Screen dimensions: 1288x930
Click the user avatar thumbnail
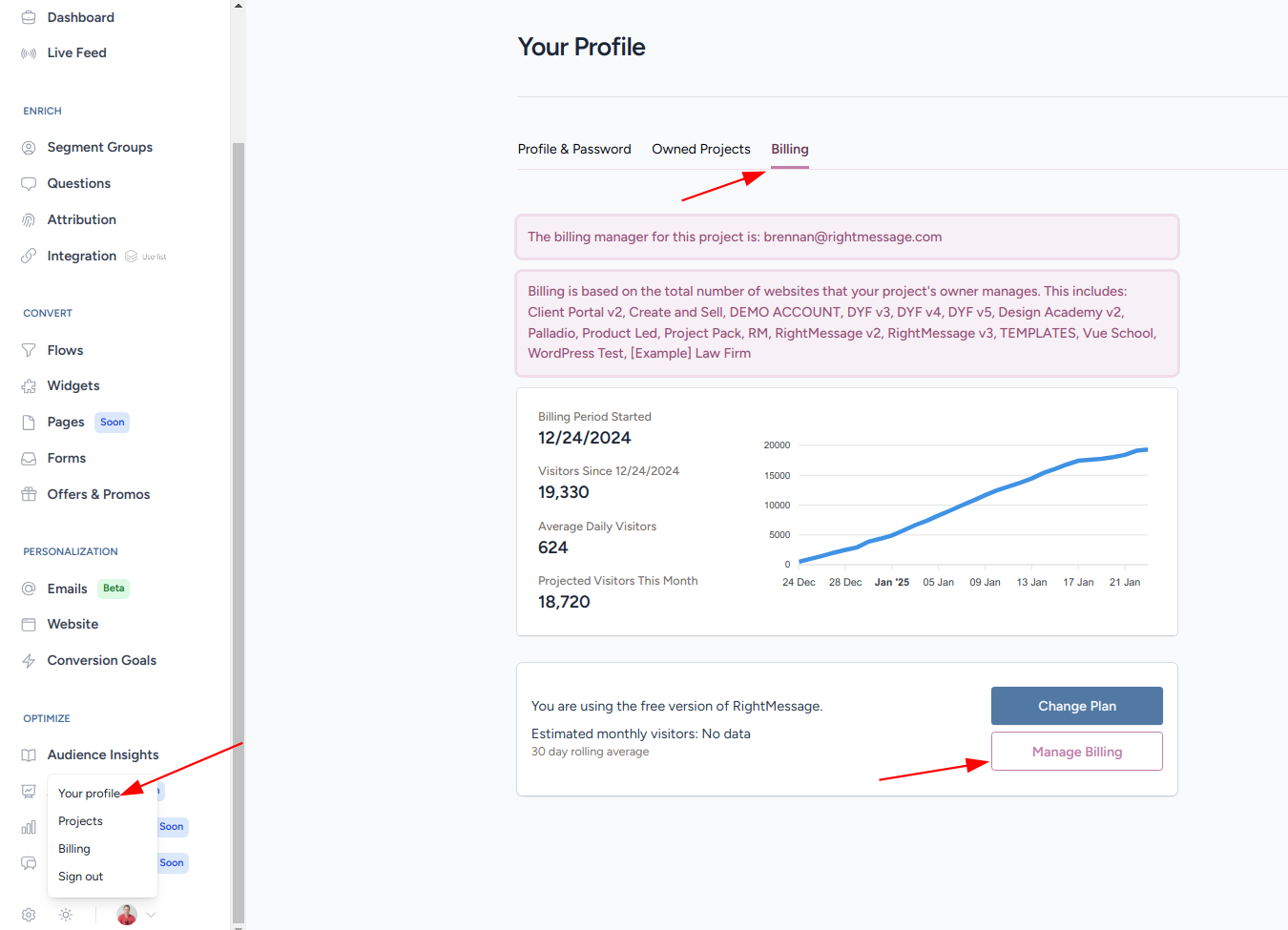pyautogui.click(x=127, y=915)
